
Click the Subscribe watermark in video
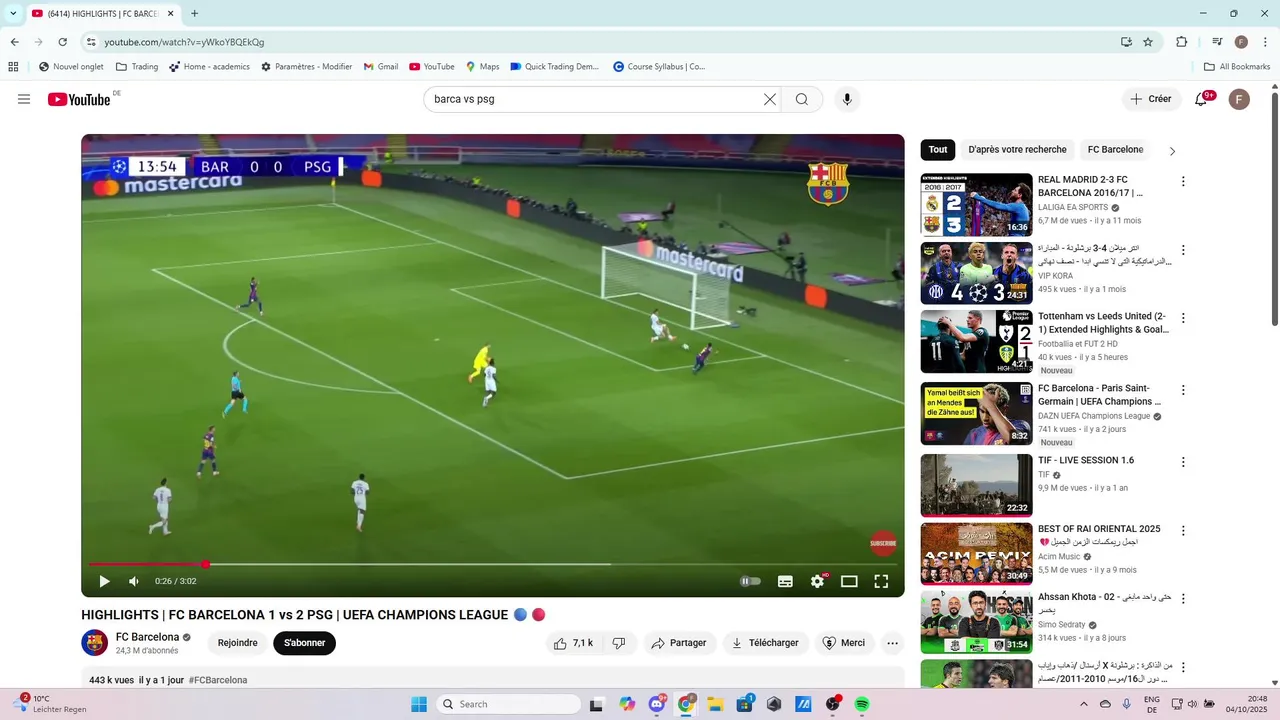[883, 544]
